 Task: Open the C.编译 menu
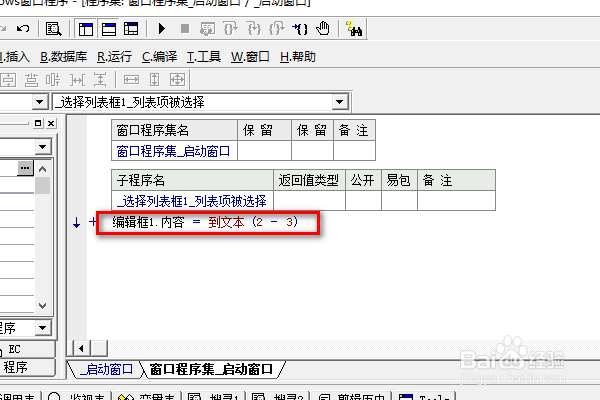[x=159, y=57]
